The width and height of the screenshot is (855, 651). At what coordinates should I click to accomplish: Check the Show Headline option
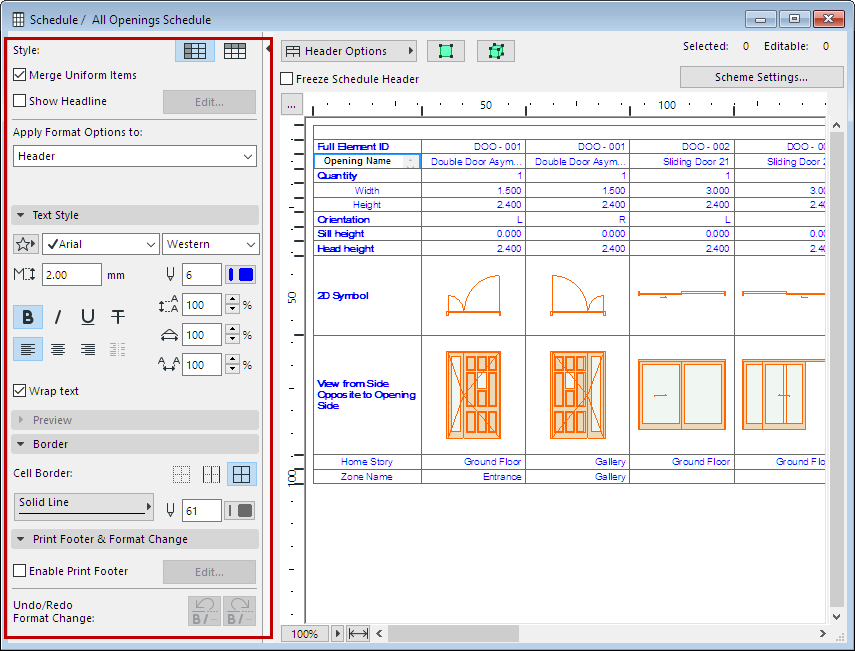[x=18, y=100]
